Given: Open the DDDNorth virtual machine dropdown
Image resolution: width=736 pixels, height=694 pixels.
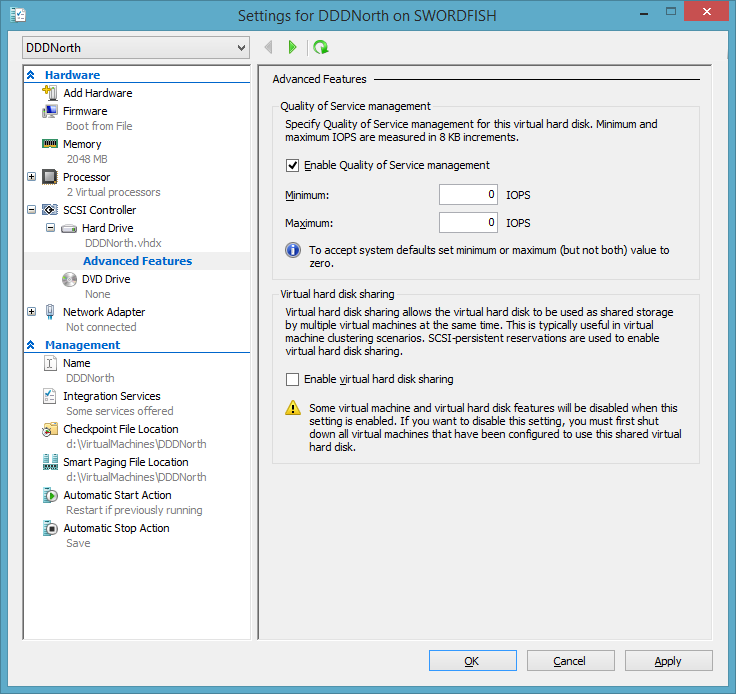Looking at the screenshot, I should 136,48.
